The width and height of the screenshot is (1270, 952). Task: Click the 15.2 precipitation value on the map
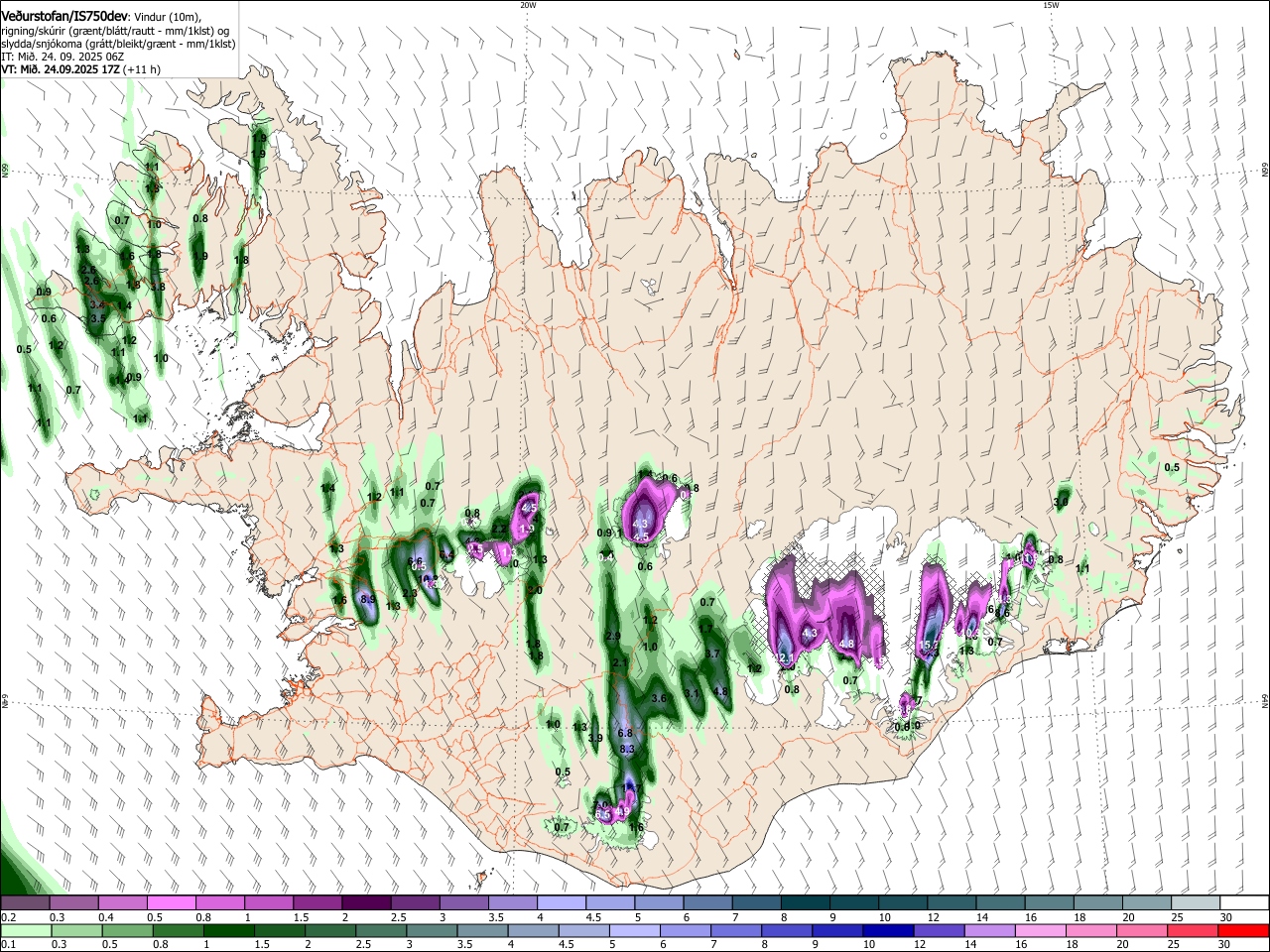pos(929,645)
